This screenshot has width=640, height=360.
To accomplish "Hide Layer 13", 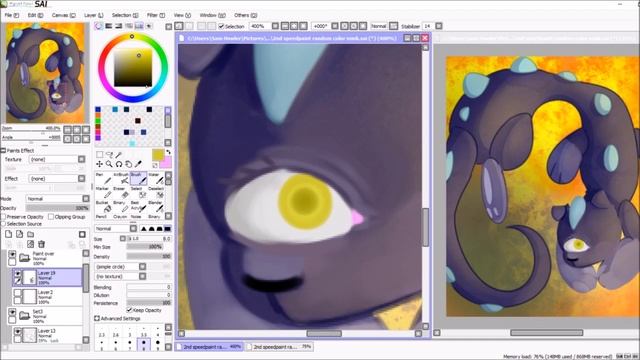I will (x=18, y=332).
